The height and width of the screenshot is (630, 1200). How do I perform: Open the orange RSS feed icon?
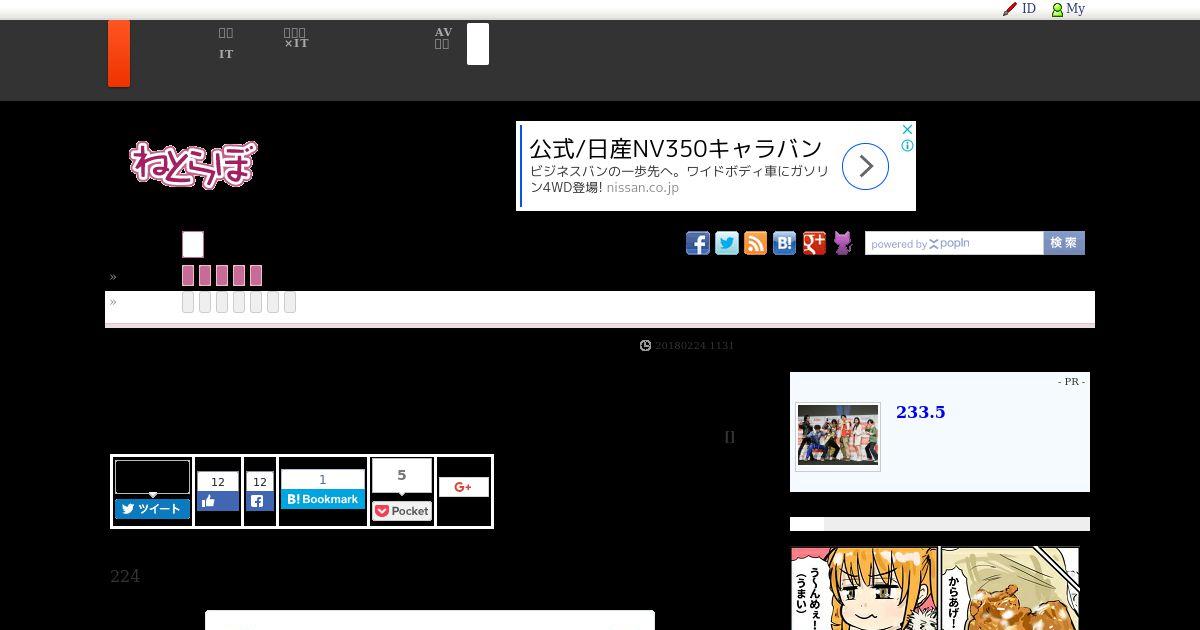(x=756, y=243)
